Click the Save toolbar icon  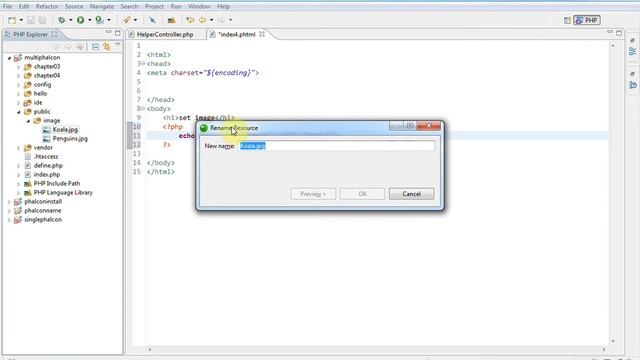pyautogui.click(x=31, y=20)
